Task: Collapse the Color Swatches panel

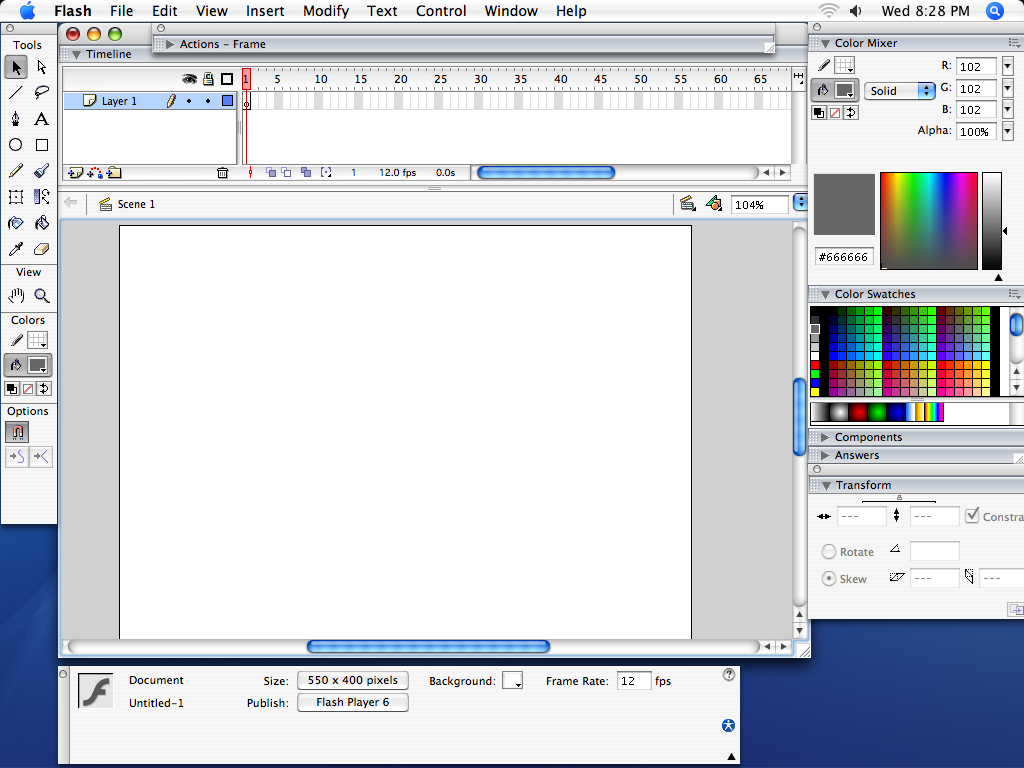Action: click(x=825, y=295)
